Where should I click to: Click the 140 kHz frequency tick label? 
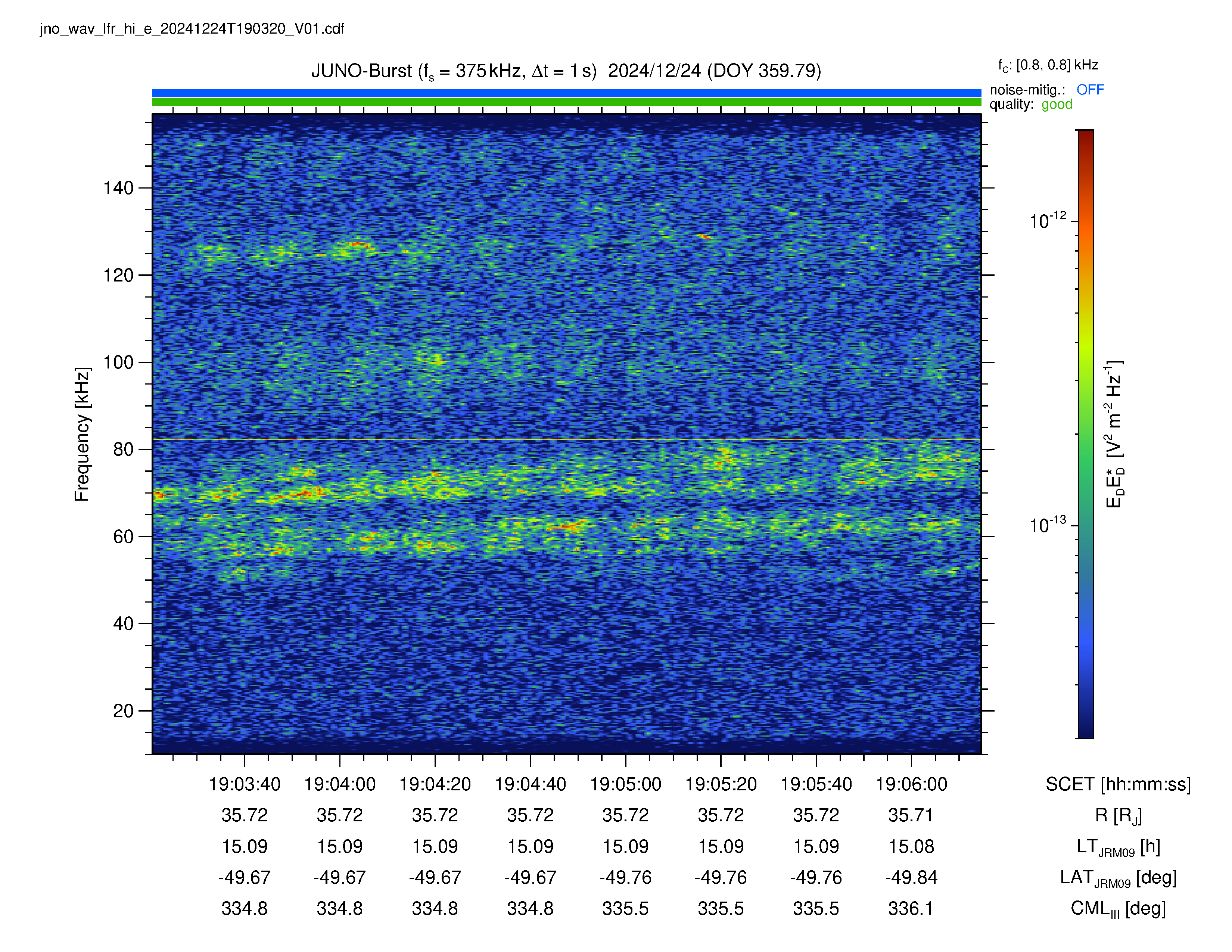[x=118, y=188]
